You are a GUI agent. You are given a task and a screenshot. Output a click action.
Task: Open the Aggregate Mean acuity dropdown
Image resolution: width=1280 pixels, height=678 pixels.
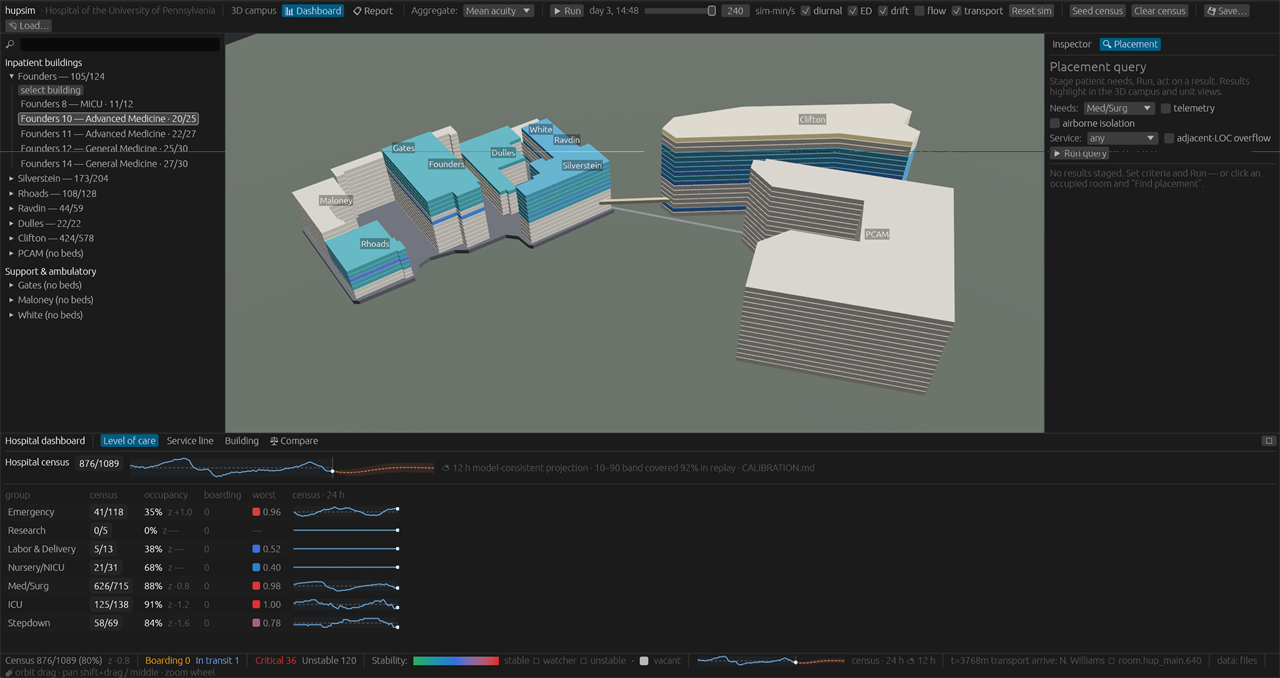498,11
